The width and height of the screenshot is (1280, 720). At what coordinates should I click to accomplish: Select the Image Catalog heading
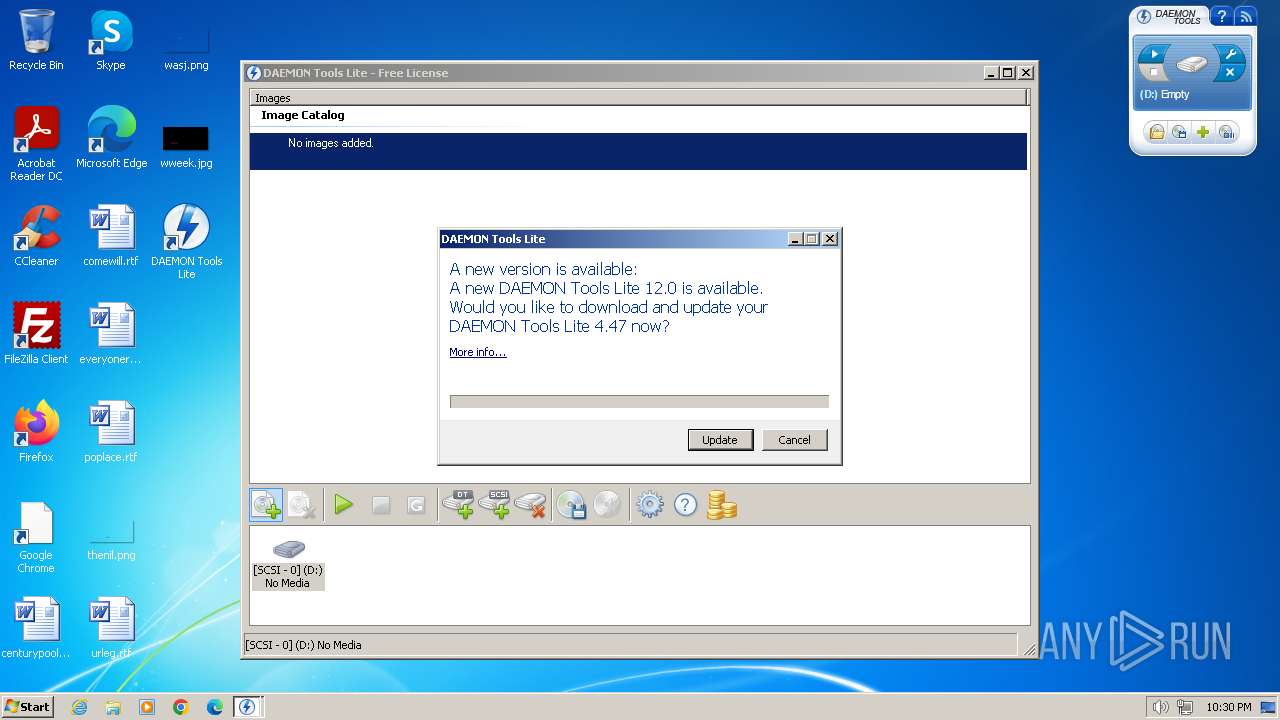[x=303, y=115]
